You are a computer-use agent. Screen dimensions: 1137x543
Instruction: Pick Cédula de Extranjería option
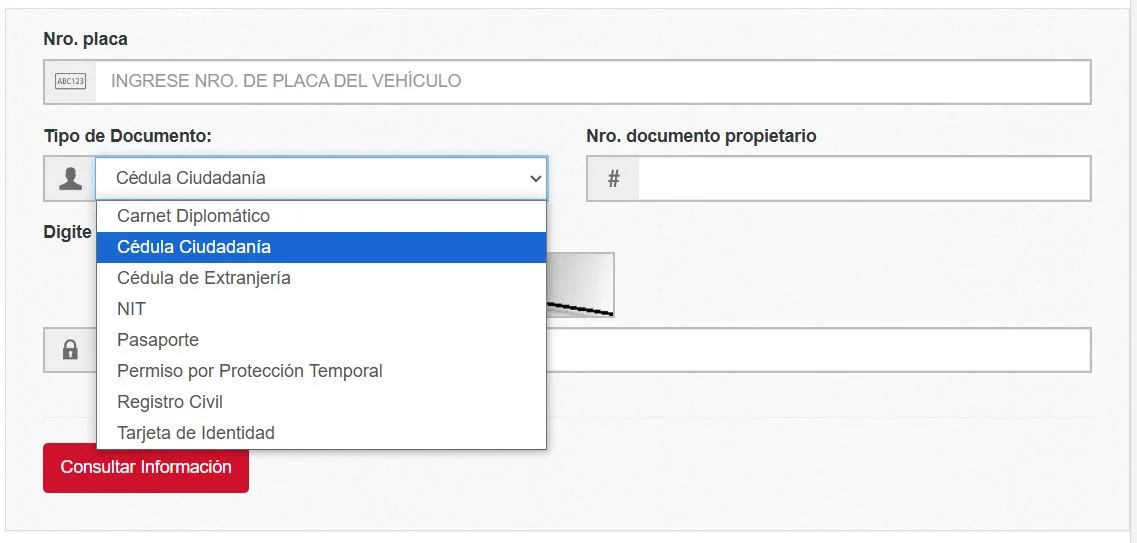tap(204, 278)
